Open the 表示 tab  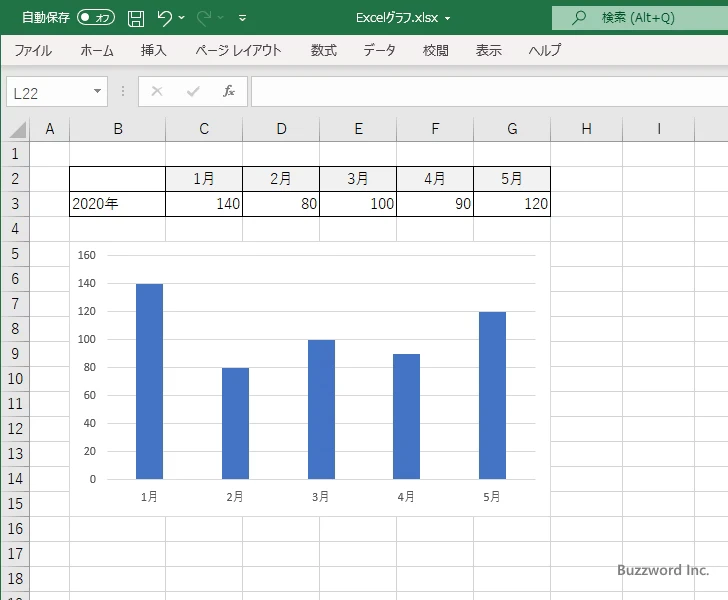pyautogui.click(x=488, y=50)
